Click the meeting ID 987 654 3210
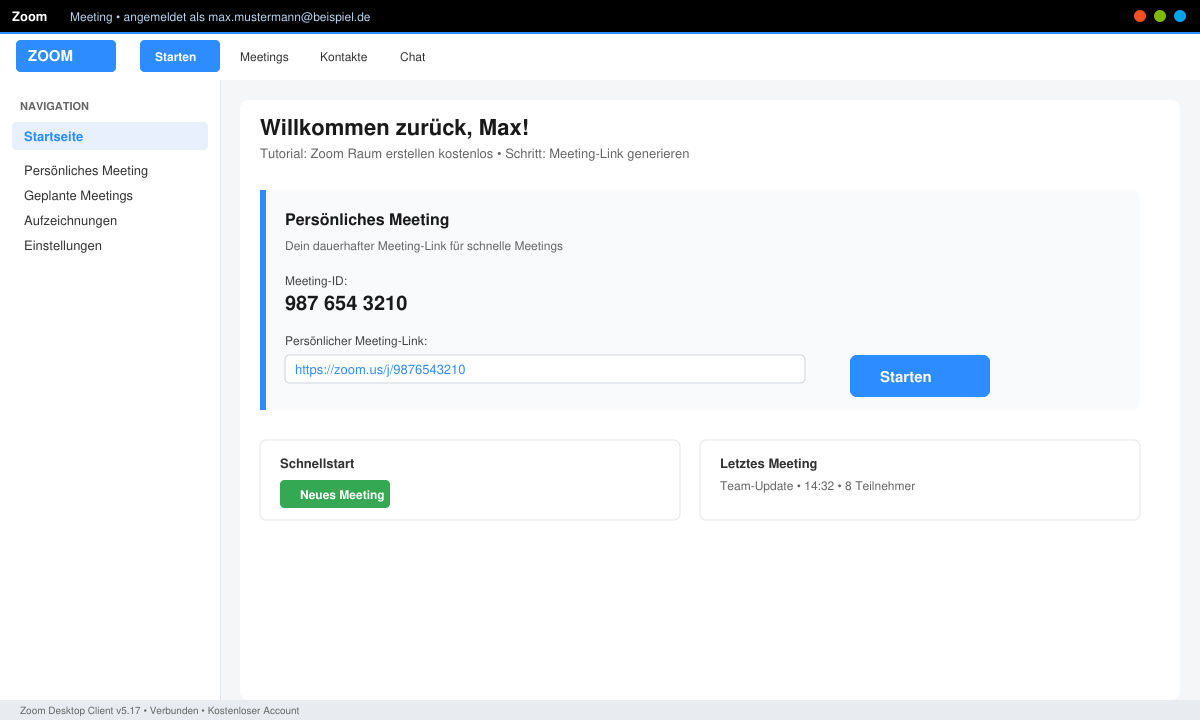 tap(346, 304)
